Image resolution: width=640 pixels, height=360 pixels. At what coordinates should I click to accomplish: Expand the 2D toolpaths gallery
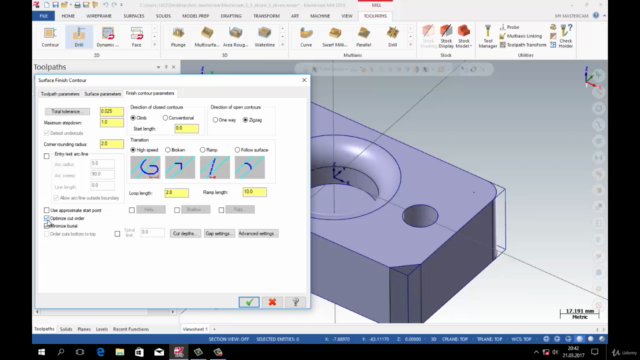[154, 45]
